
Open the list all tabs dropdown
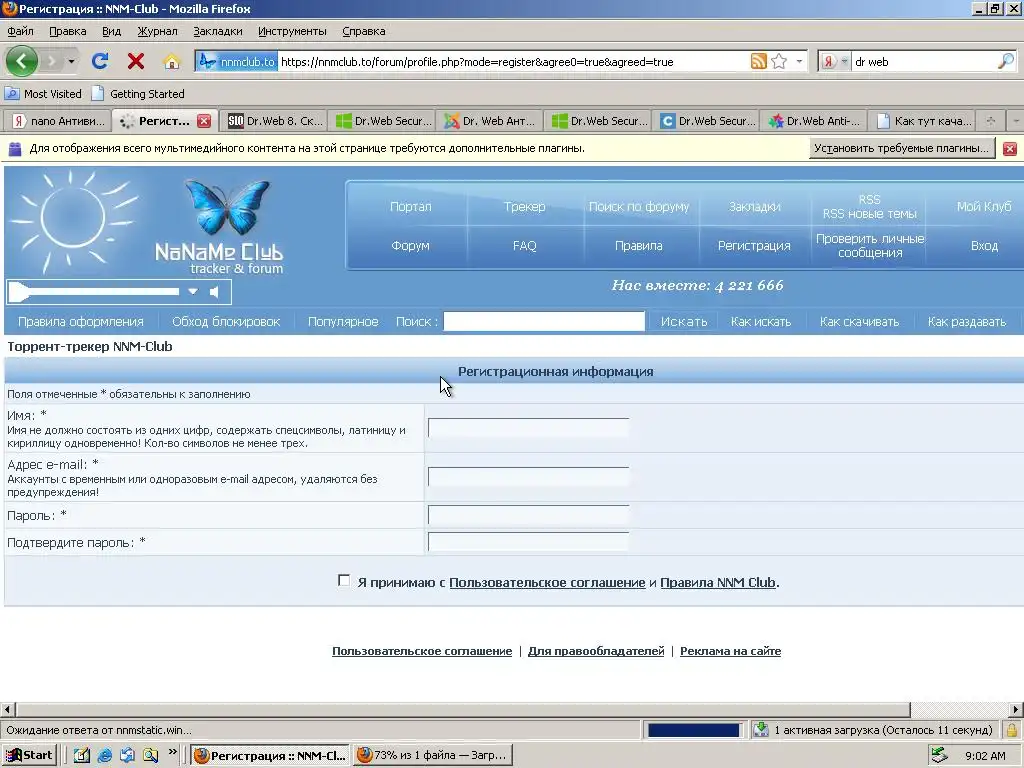click(x=1015, y=121)
